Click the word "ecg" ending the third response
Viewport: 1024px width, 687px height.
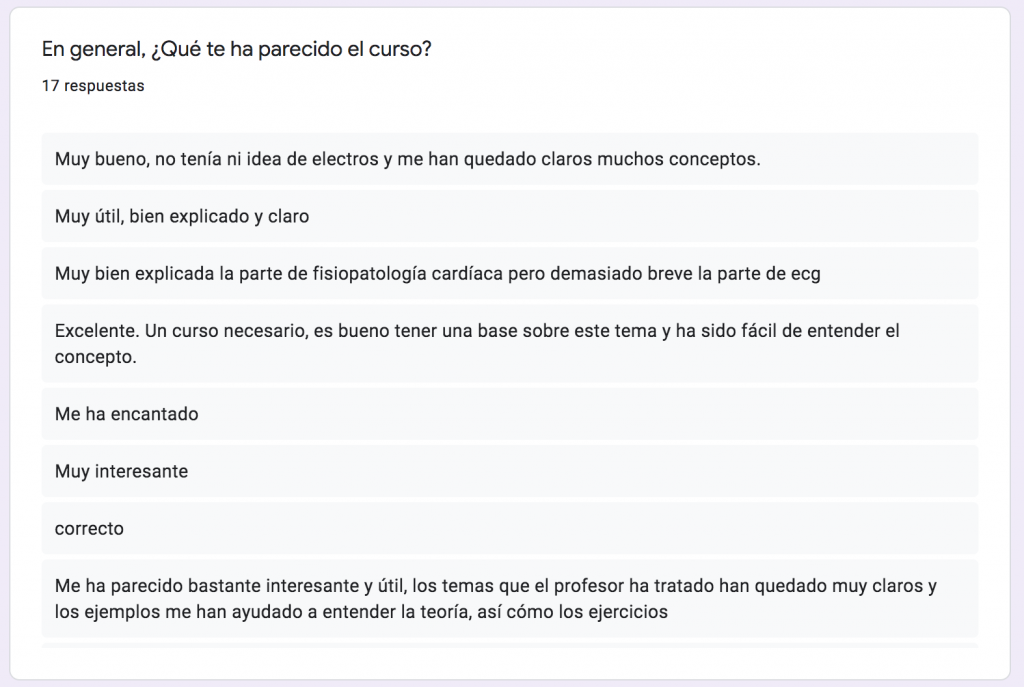805,274
